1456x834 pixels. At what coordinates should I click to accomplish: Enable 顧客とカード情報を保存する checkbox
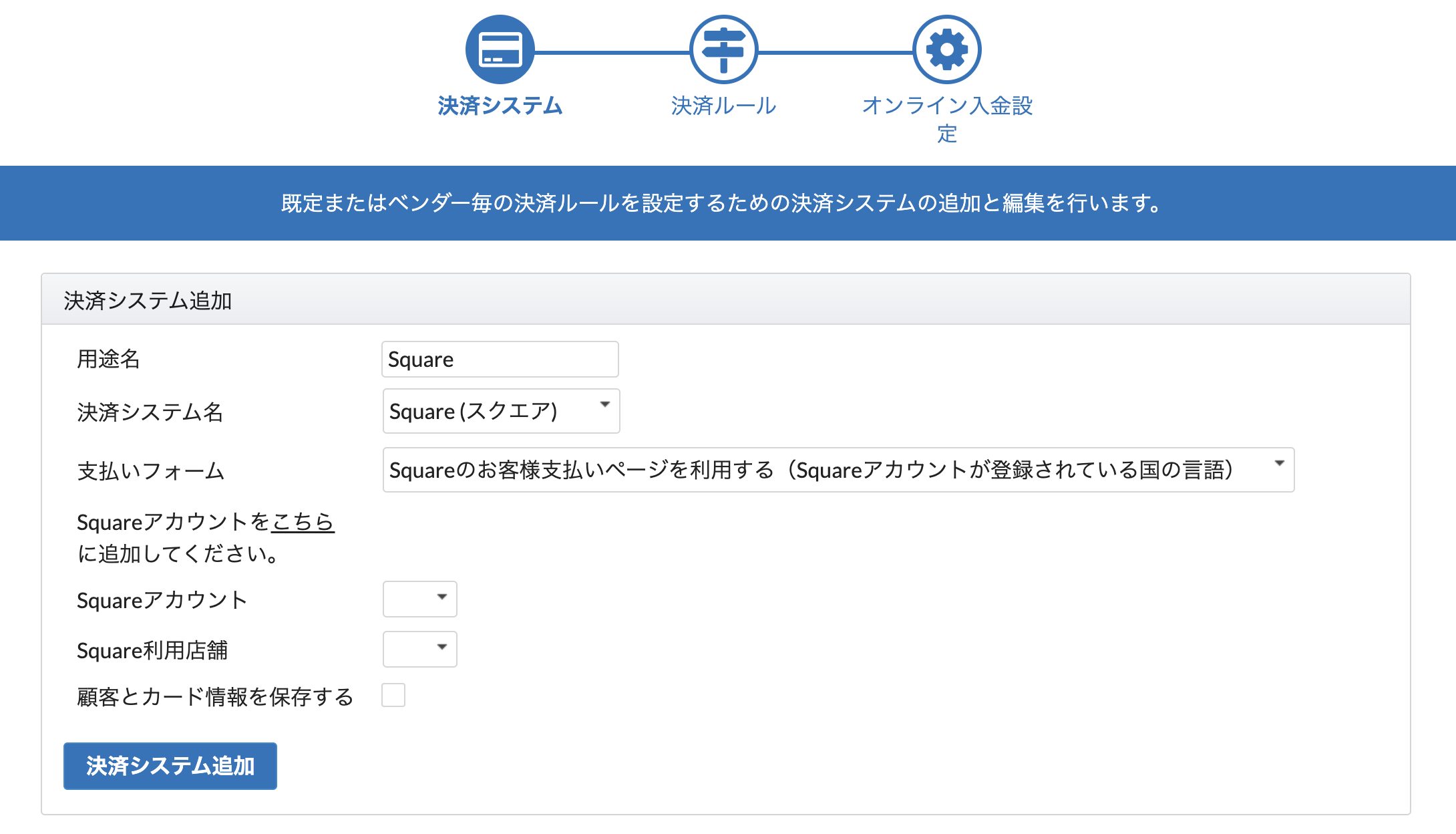393,695
